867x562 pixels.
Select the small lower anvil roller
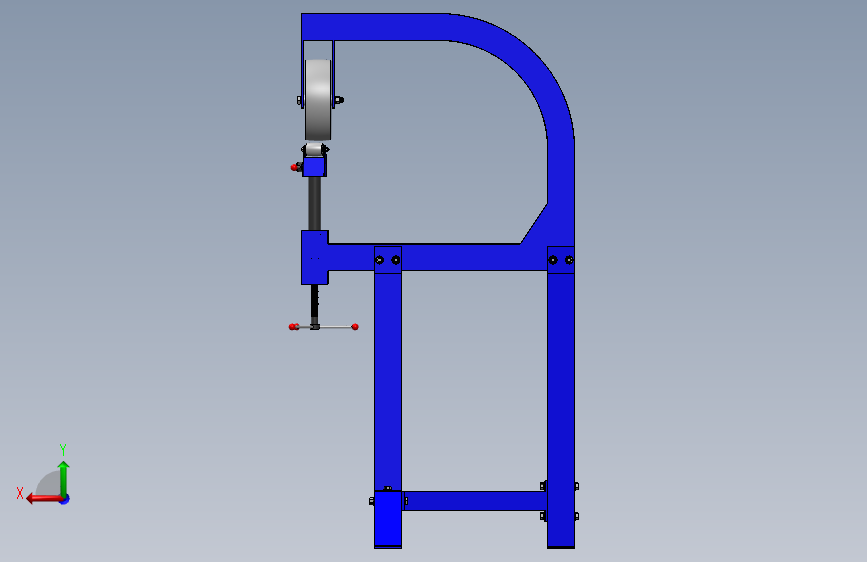tap(314, 150)
